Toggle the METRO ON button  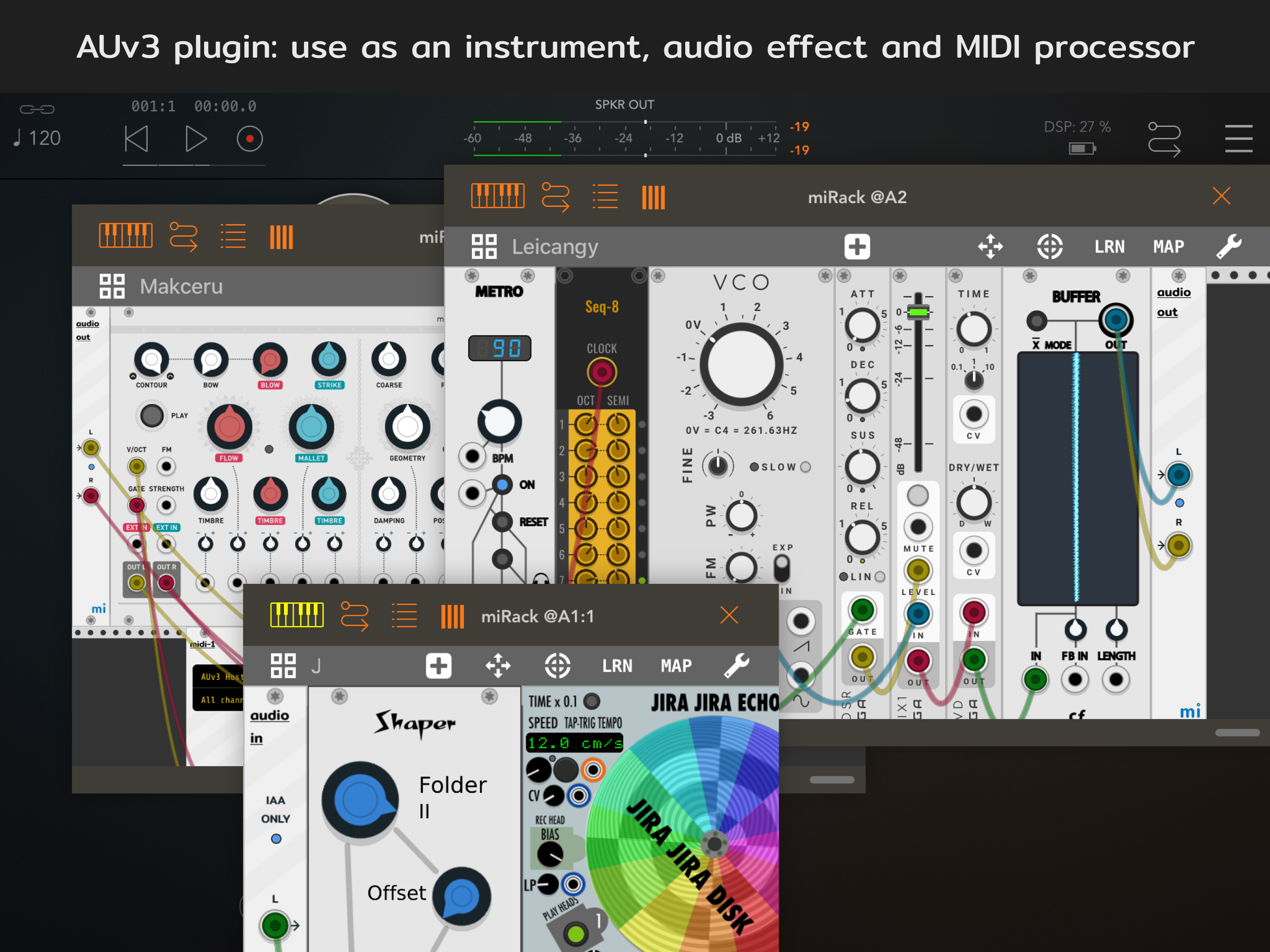503,485
